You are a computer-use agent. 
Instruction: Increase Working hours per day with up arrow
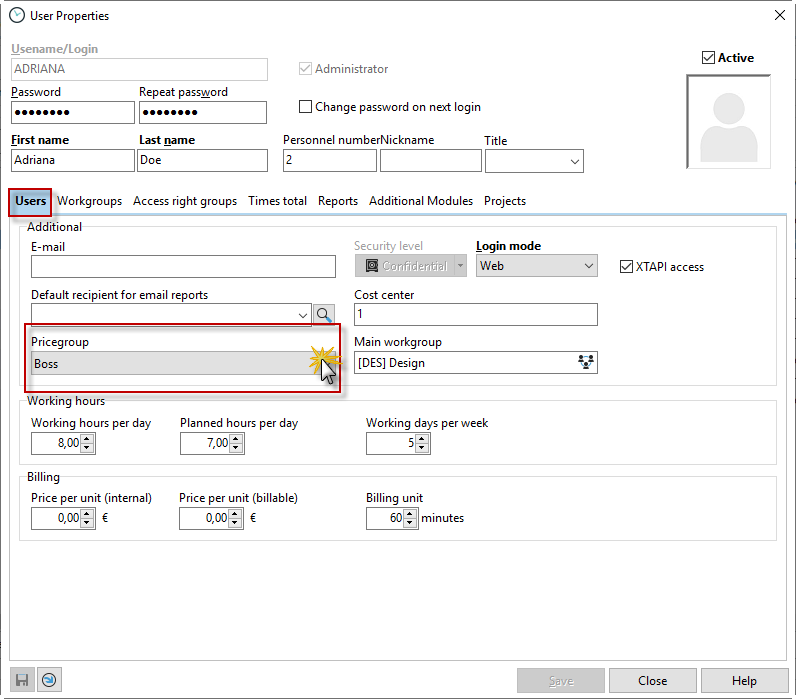[87, 438]
